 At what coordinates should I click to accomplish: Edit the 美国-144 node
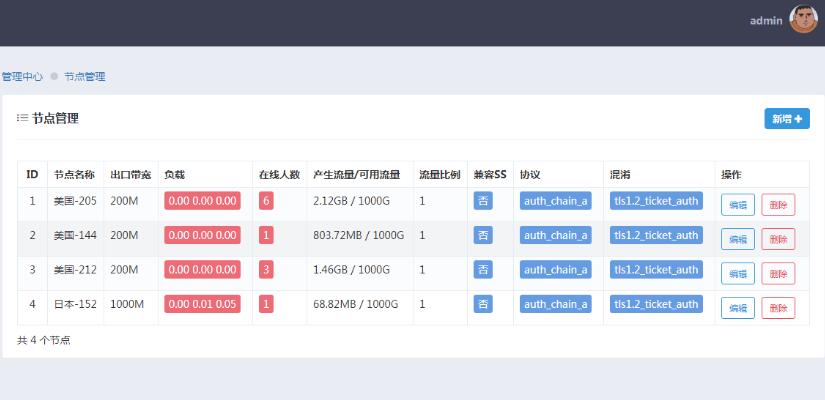pos(738,239)
